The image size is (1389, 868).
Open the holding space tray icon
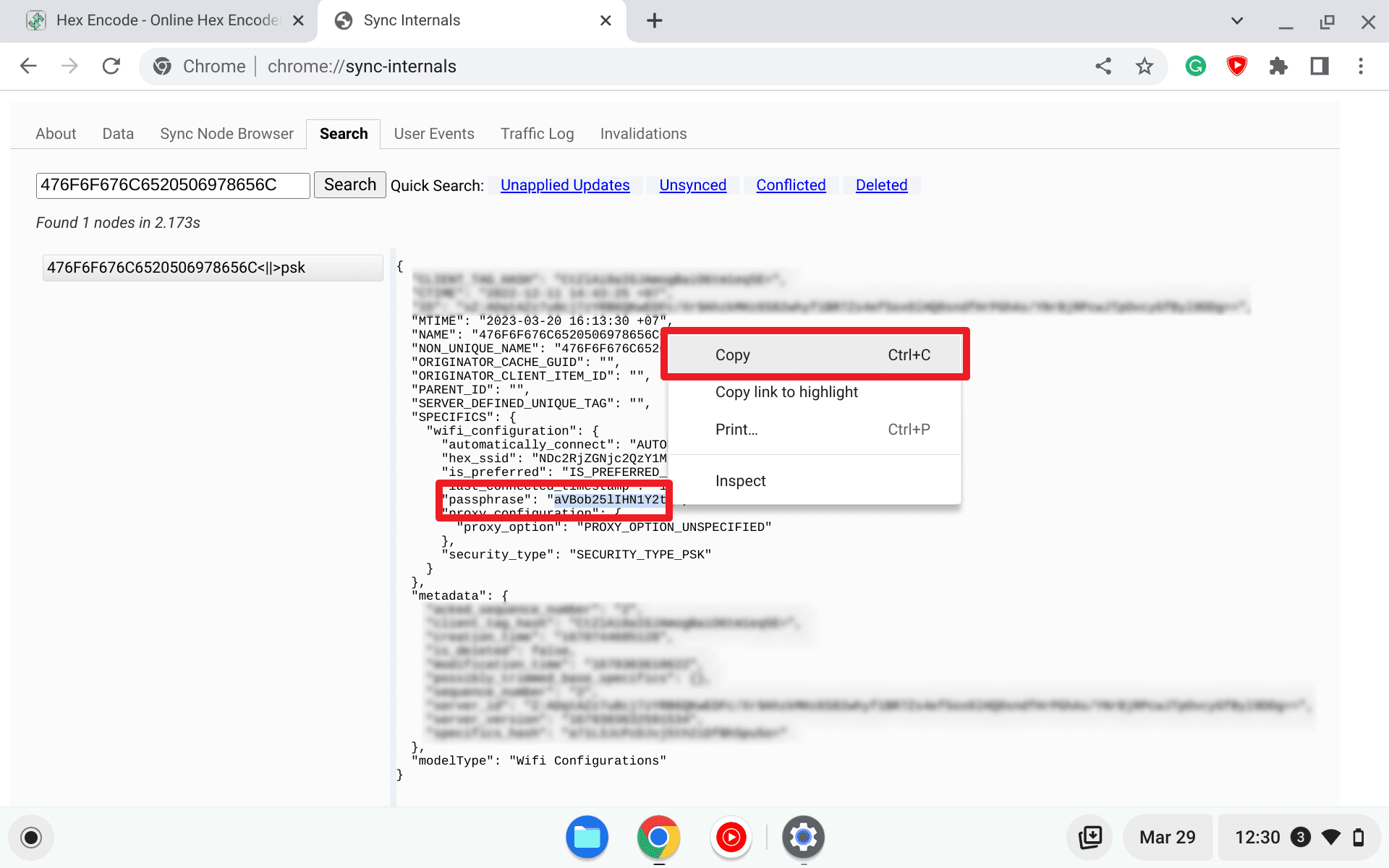coord(1089,838)
